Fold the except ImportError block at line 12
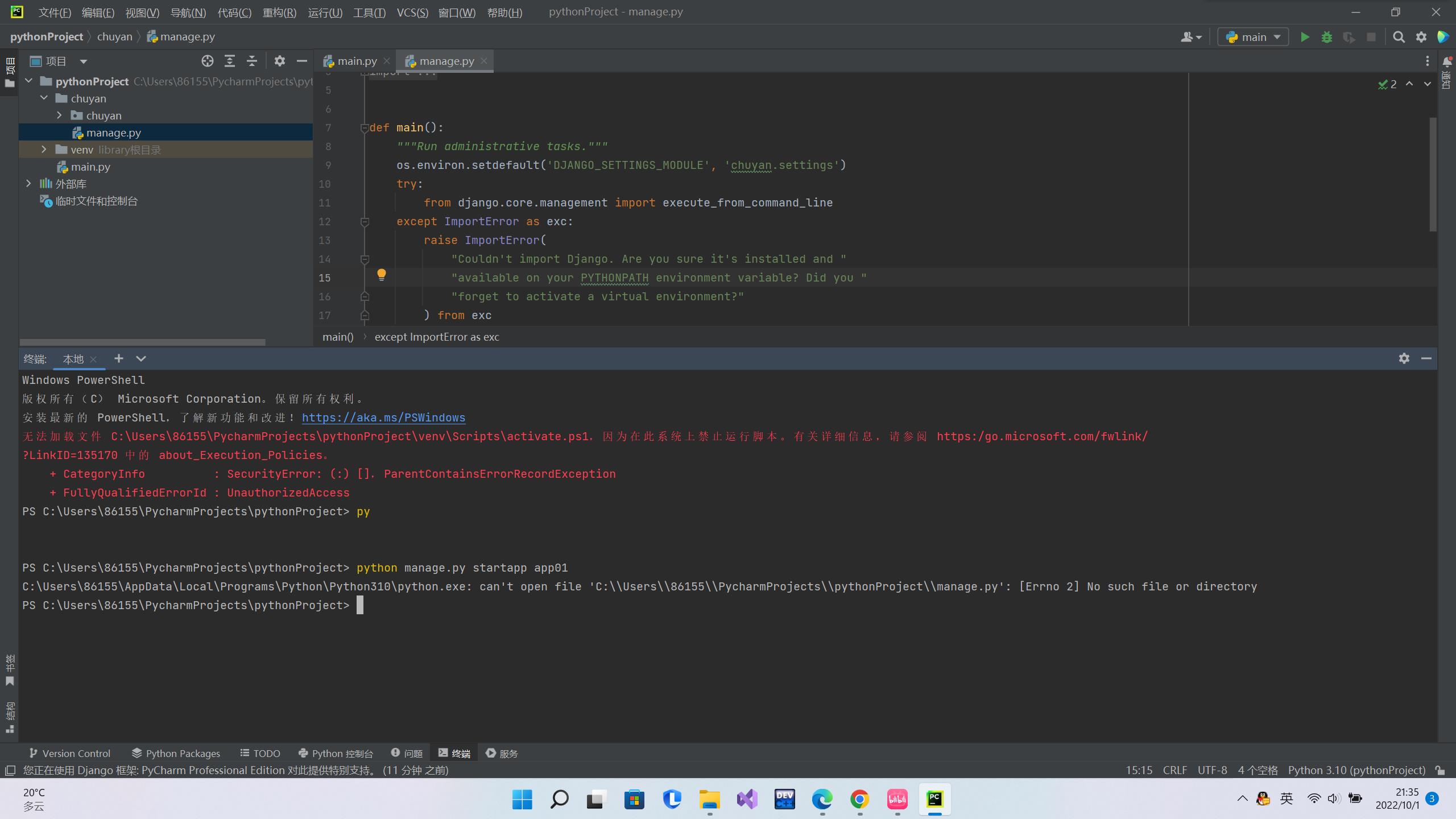The image size is (1456, 819). 365,222
